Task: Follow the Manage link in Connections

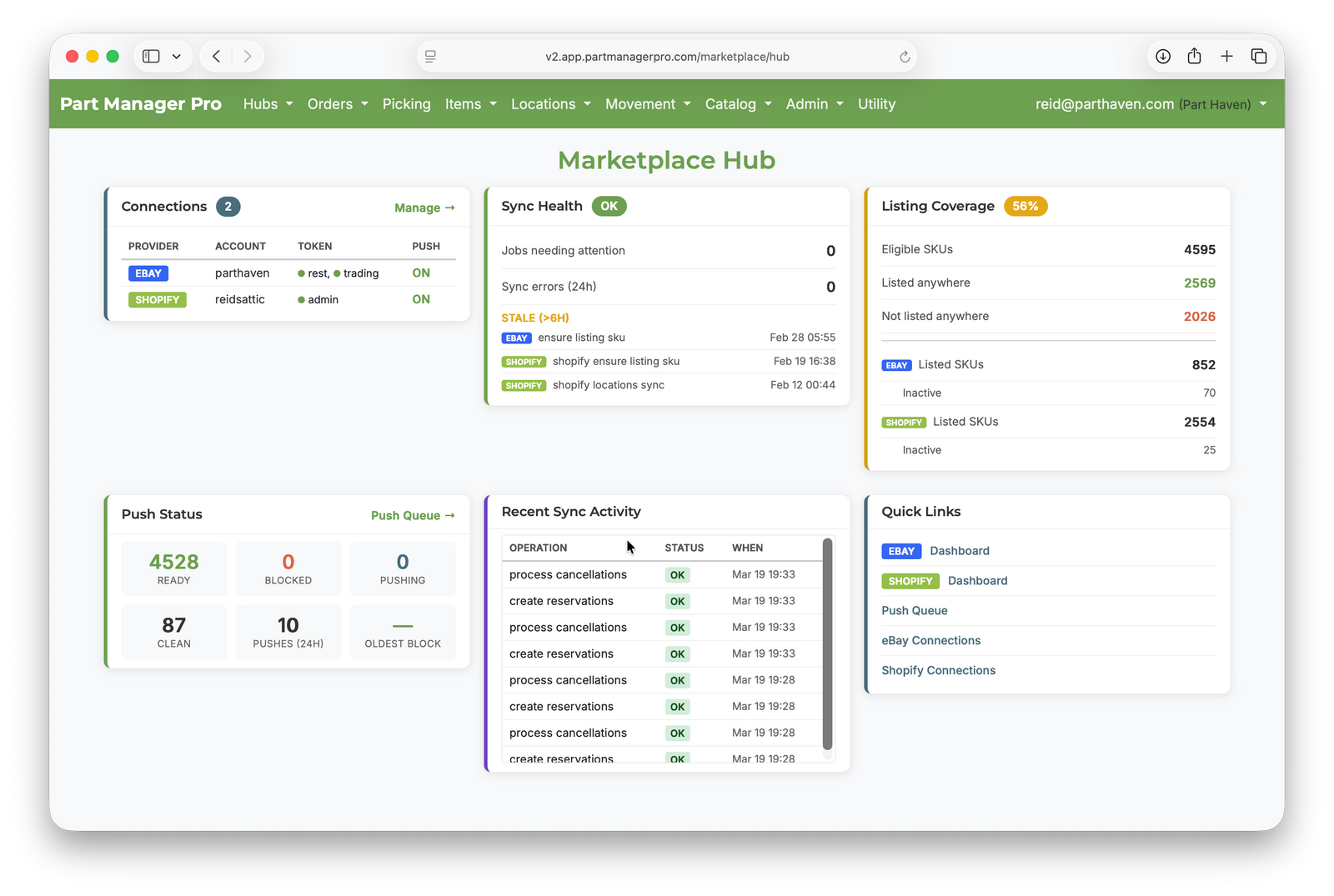Action: click(424, 208)
